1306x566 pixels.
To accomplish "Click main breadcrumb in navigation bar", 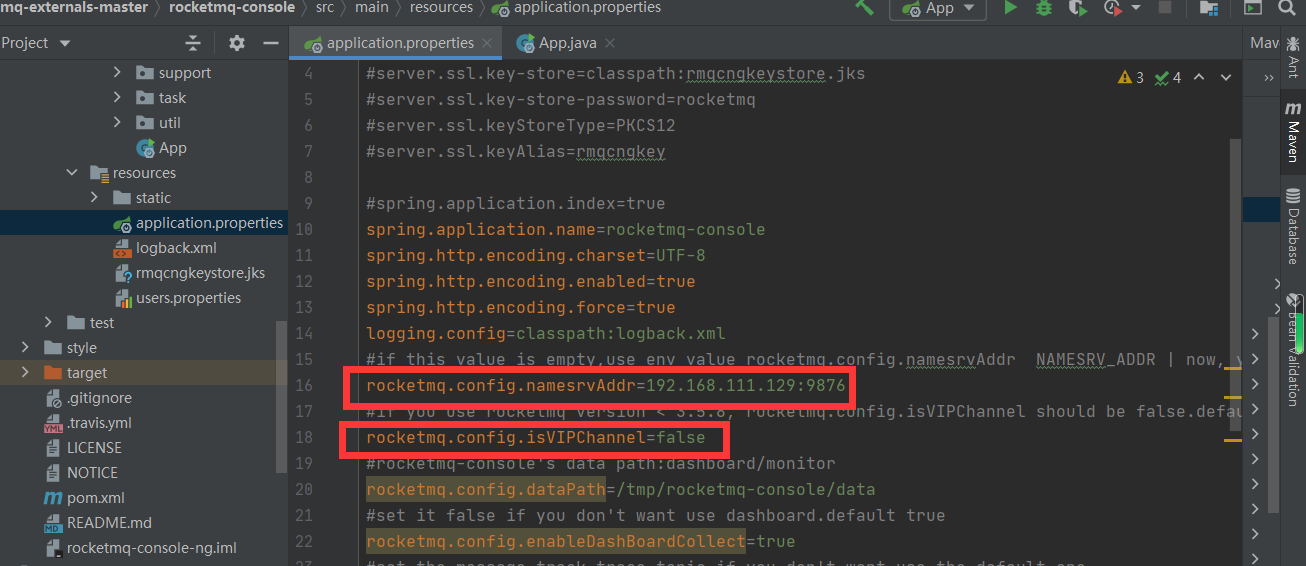I will 372,7.
